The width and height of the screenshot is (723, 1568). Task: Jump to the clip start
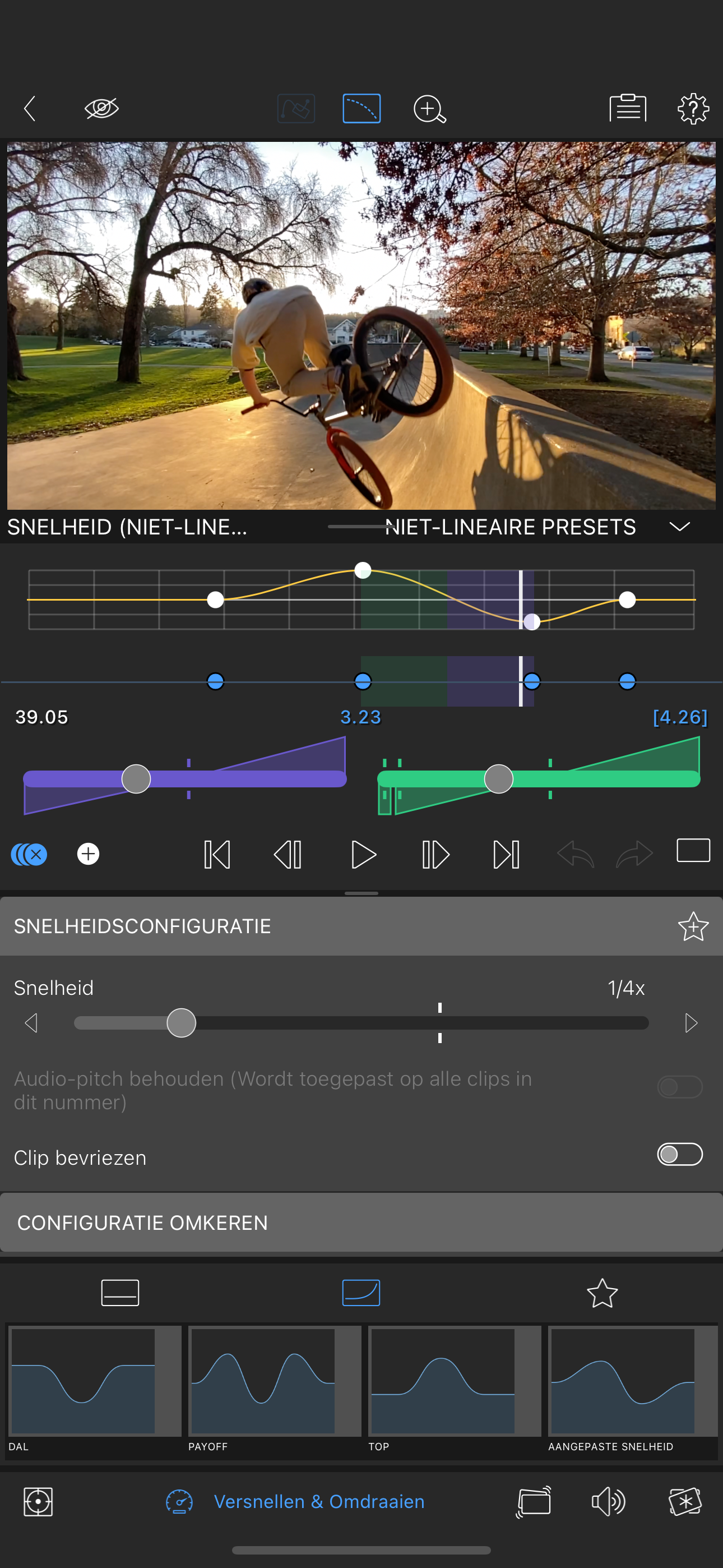tap(217, 855)
